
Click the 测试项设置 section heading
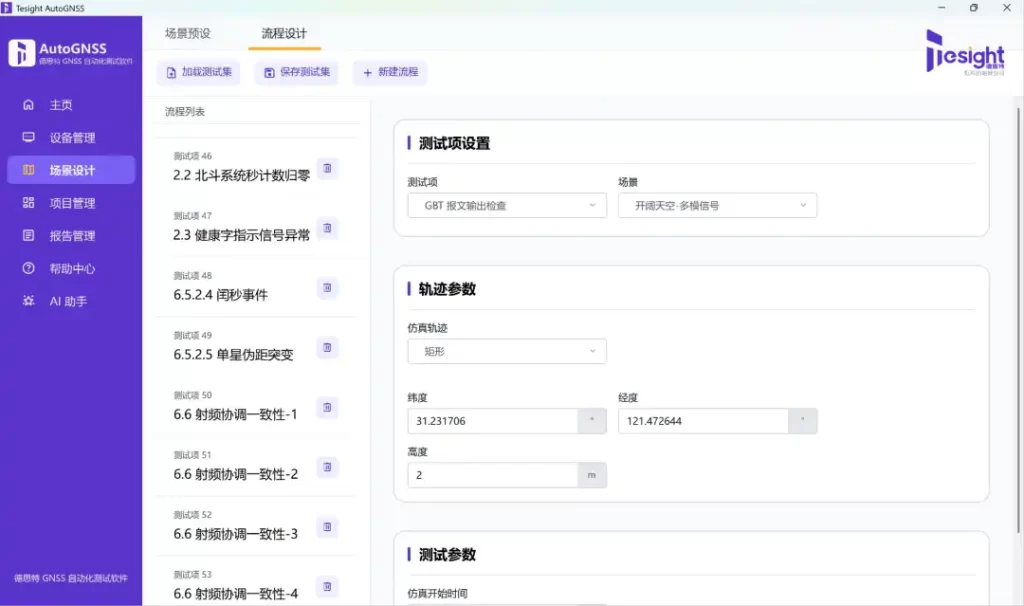[455, 143]
